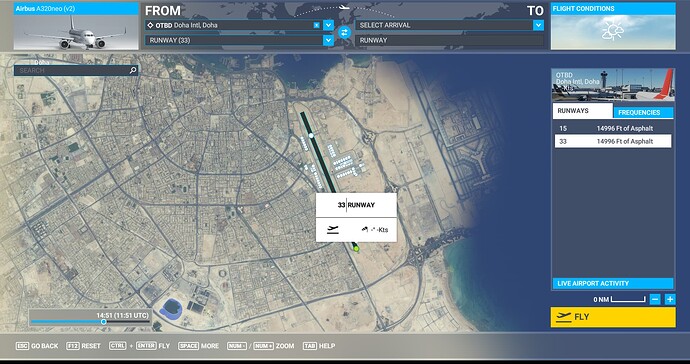
Task: Open Flight Conditions weather panel
Action: [x=613, y=26]
